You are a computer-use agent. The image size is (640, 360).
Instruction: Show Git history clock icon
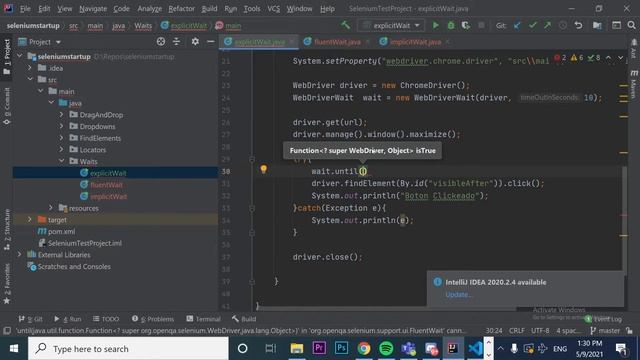tap(563, 25)
